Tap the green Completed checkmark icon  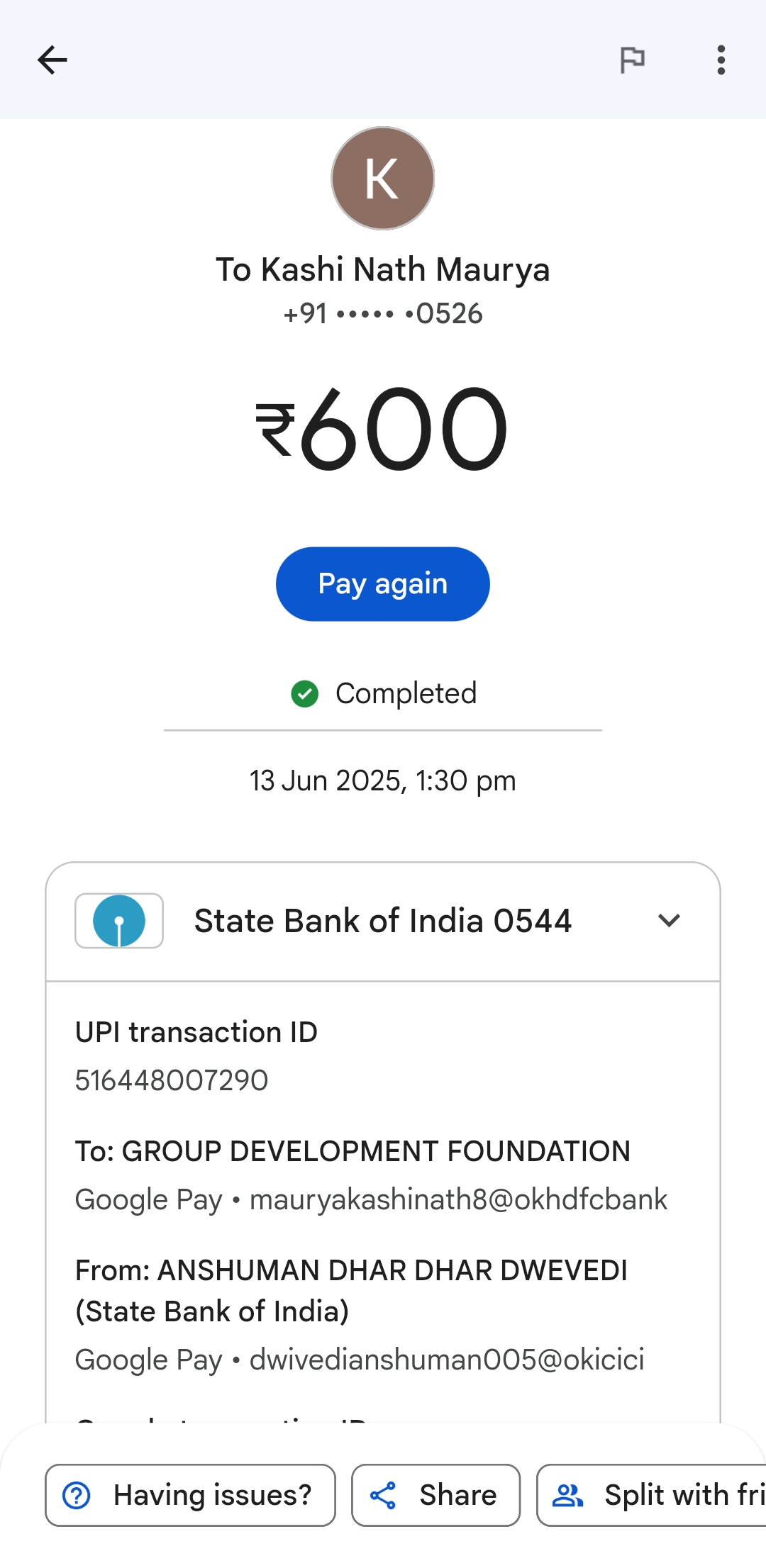(305, 694)
